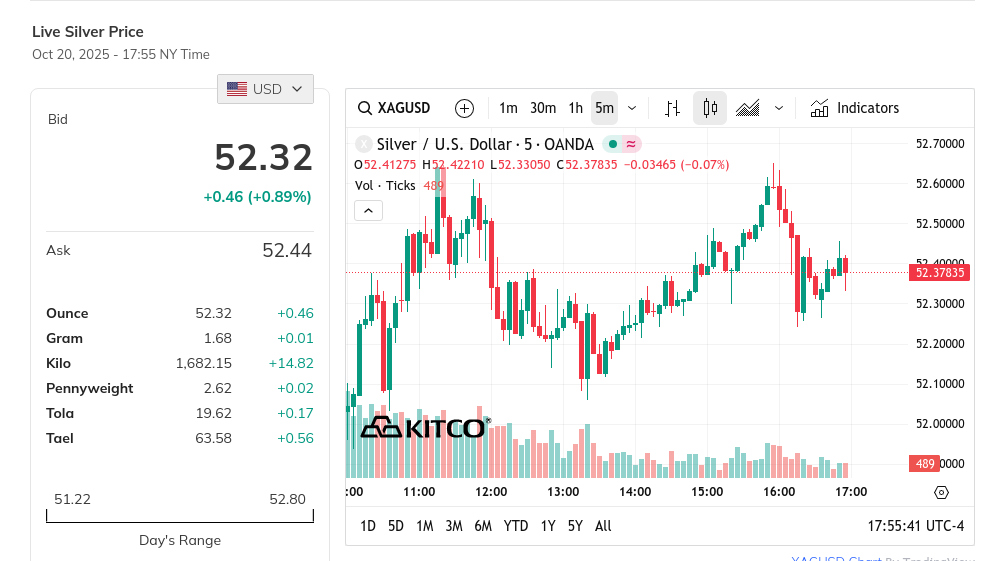Expand the chart style dropdown arrow
989x561 pixels.
tap(779, 109)
